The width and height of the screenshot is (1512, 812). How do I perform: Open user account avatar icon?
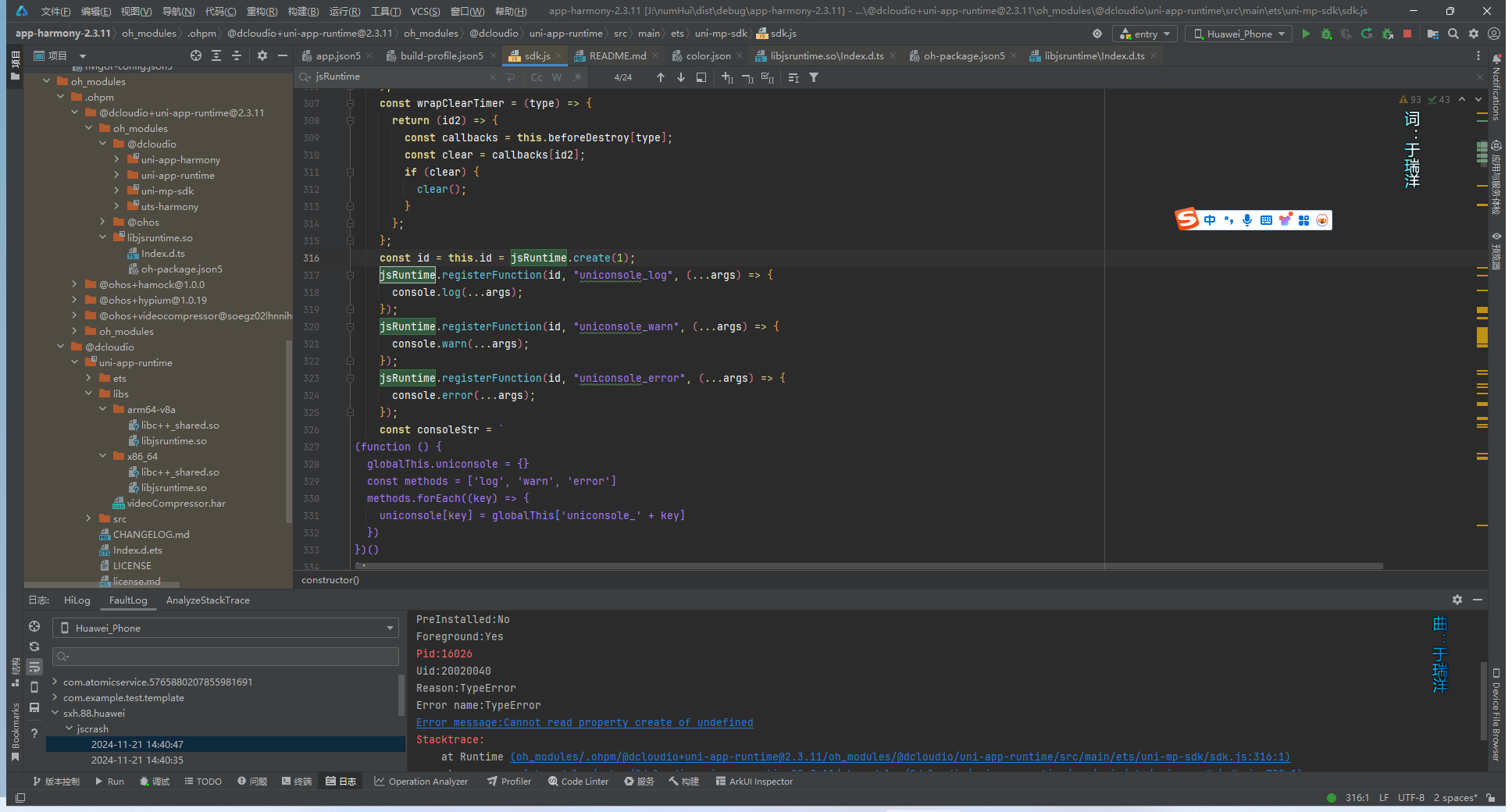(1494, 34)
